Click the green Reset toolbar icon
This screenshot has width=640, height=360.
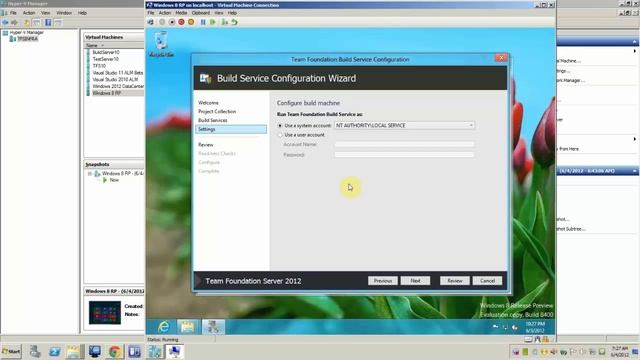point(213,22)
